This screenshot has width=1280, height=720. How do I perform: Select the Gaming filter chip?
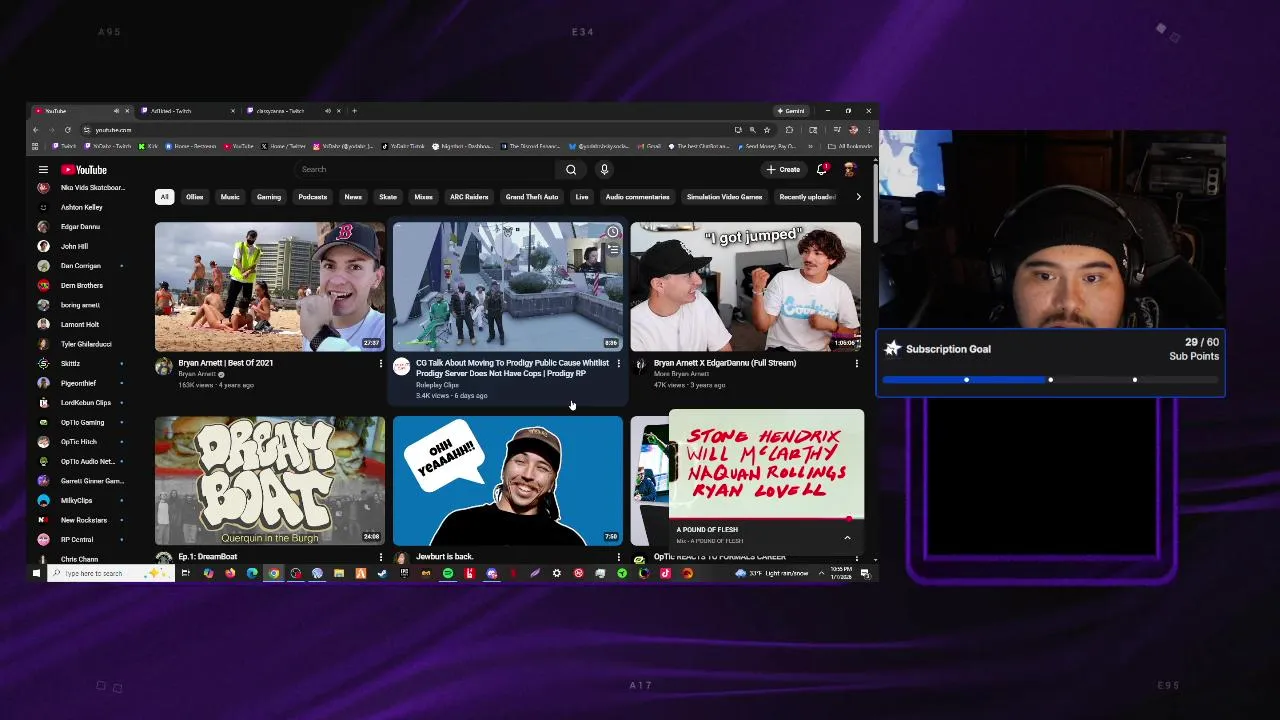269,197
